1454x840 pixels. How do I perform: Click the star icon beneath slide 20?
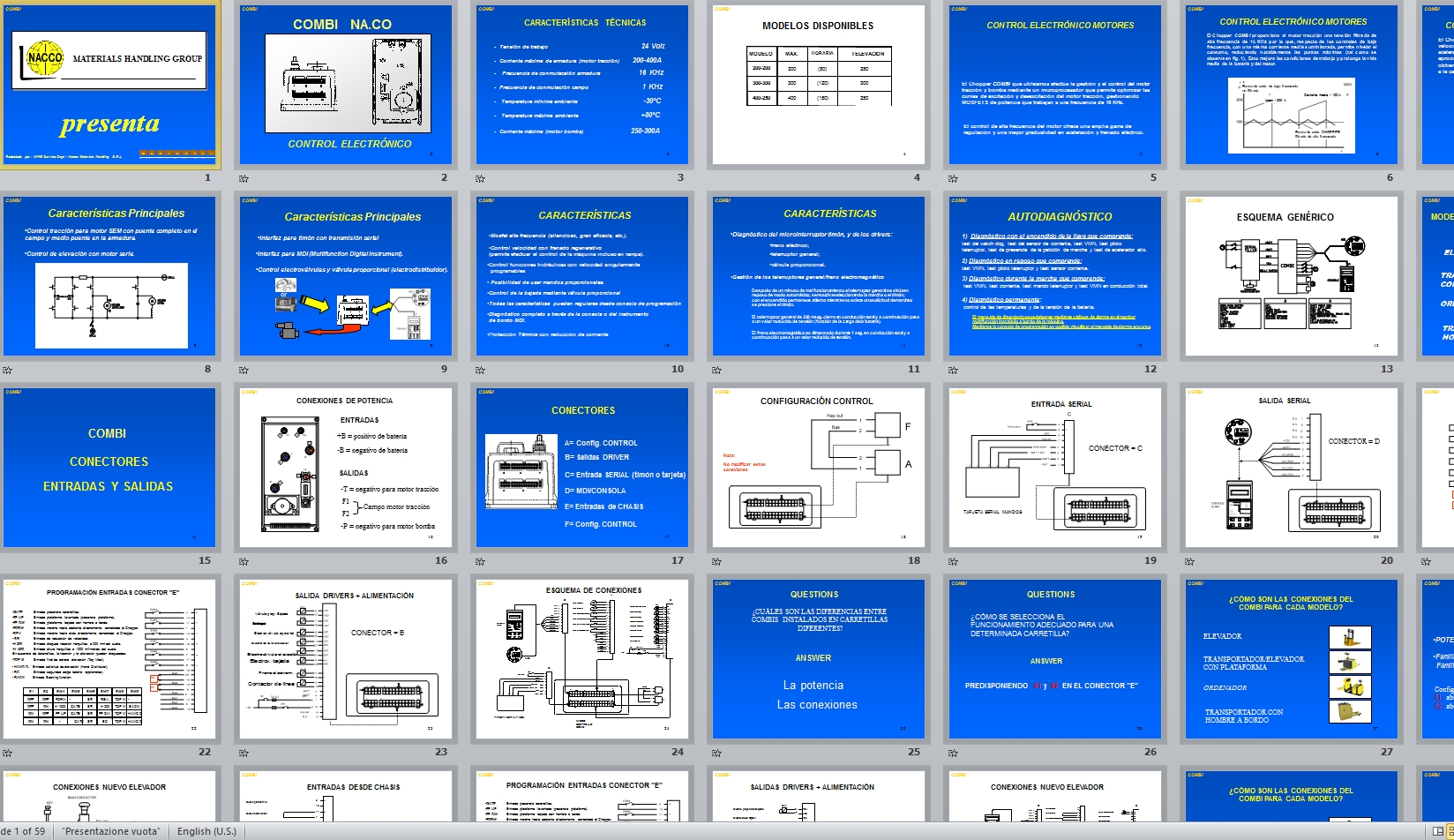click(x=1189, y=561)
